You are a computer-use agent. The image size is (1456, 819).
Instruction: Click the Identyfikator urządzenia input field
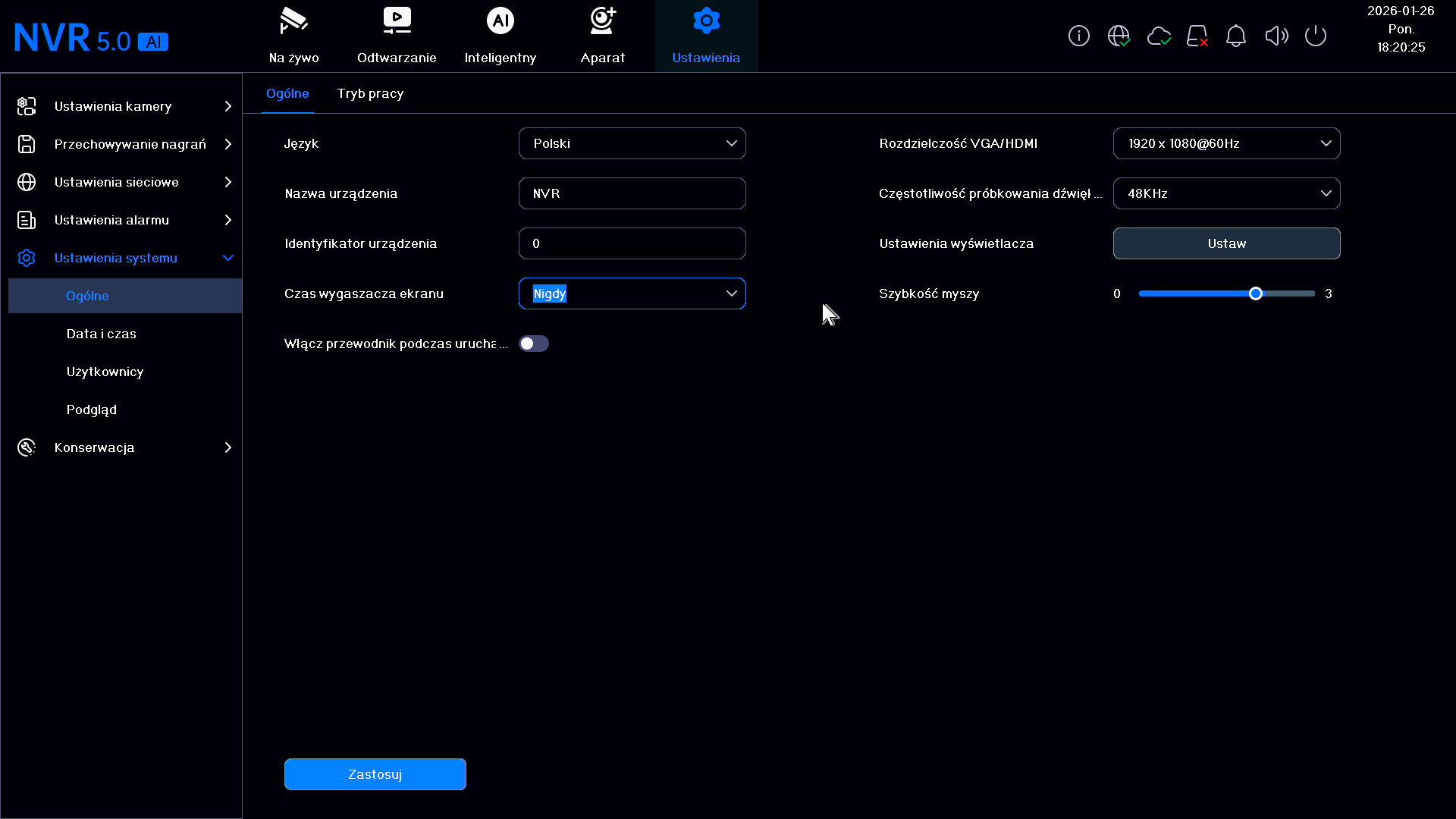(x=632, y=243)
